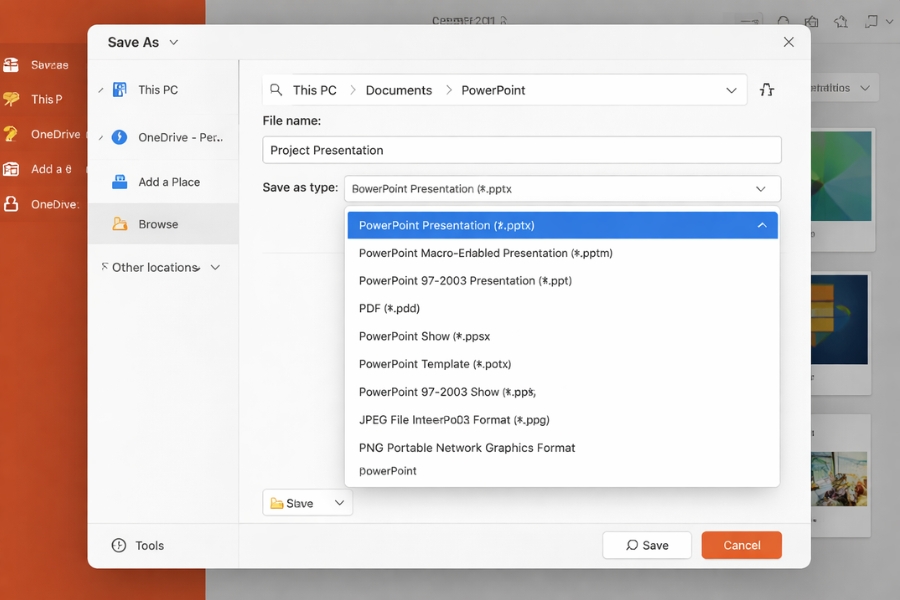This screenshot has height=600, width=900.
Task: Click the File name text field
Action: tap(521, 150)
